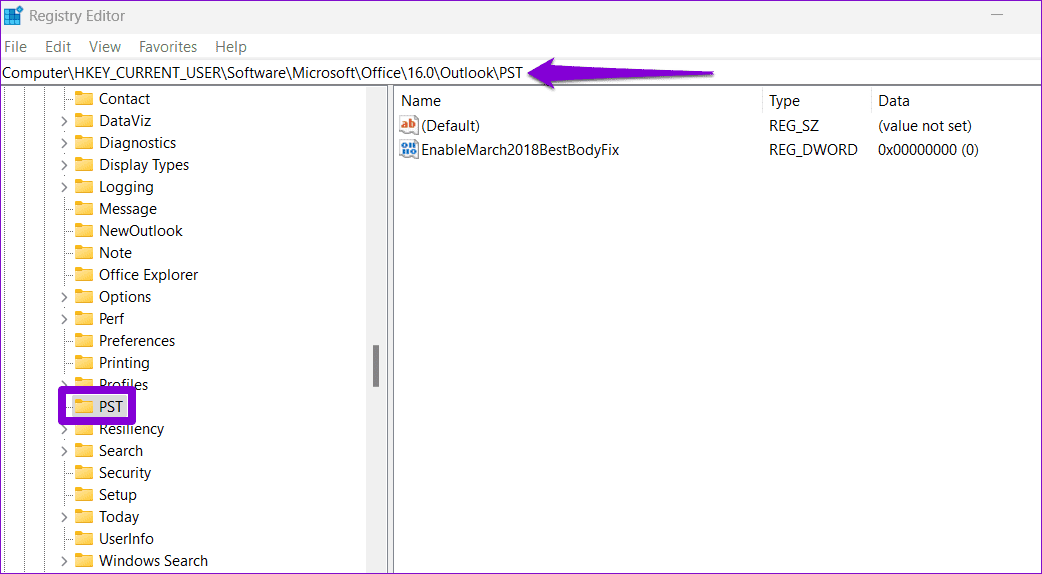Select the Diagnostics folder icon
Screen dimensions: 1042x574
tap(84, 143)
